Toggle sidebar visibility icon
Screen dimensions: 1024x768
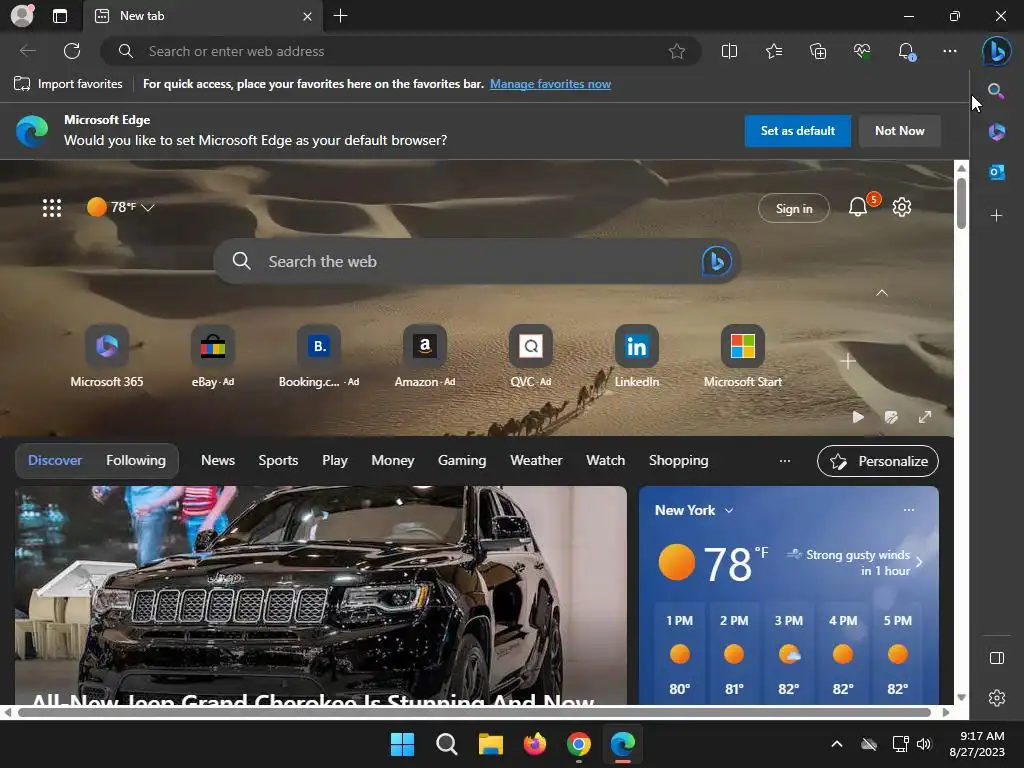tap(997, 658)
